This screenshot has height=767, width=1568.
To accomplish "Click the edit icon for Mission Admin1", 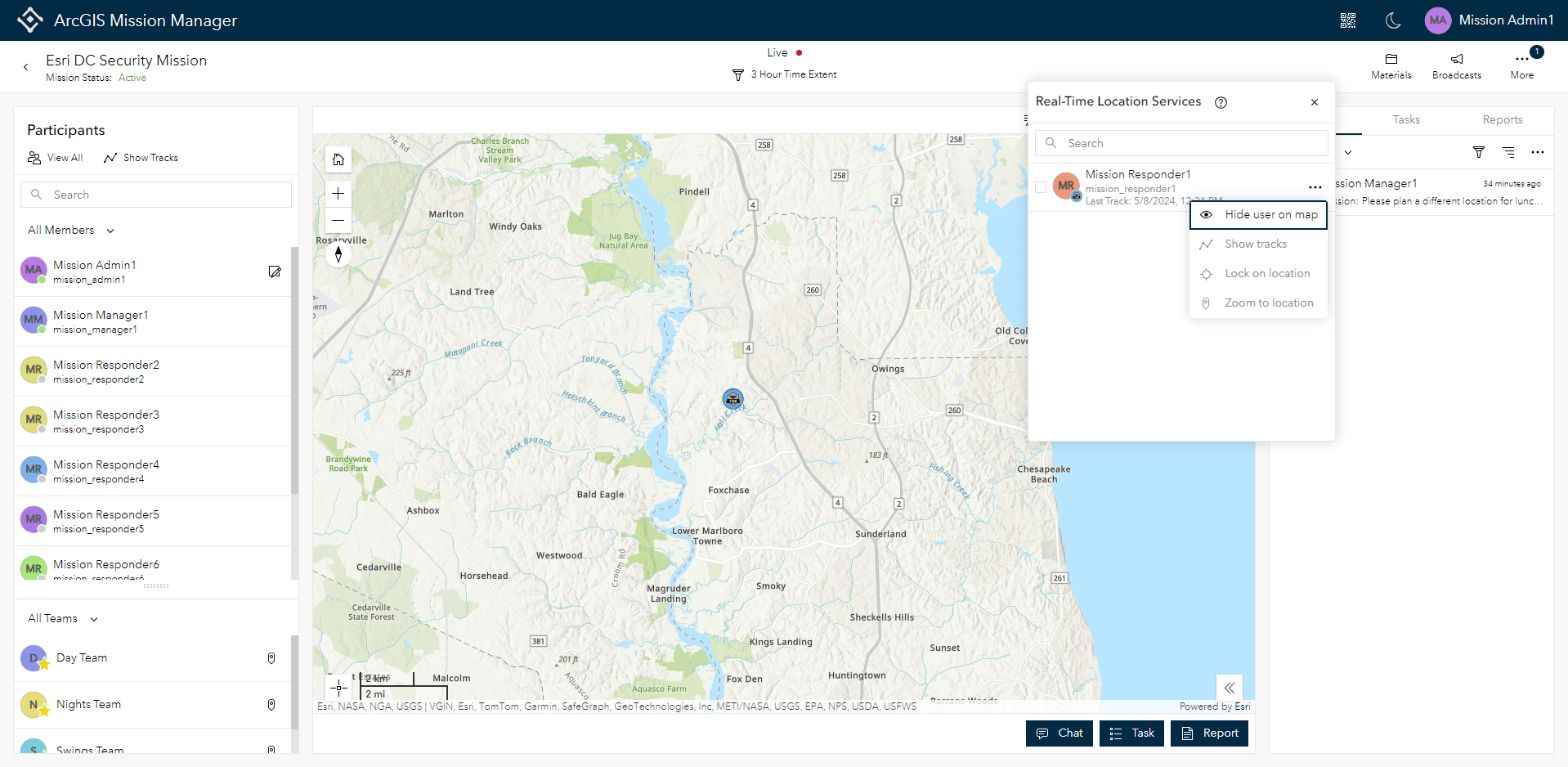I will point(275,271).
